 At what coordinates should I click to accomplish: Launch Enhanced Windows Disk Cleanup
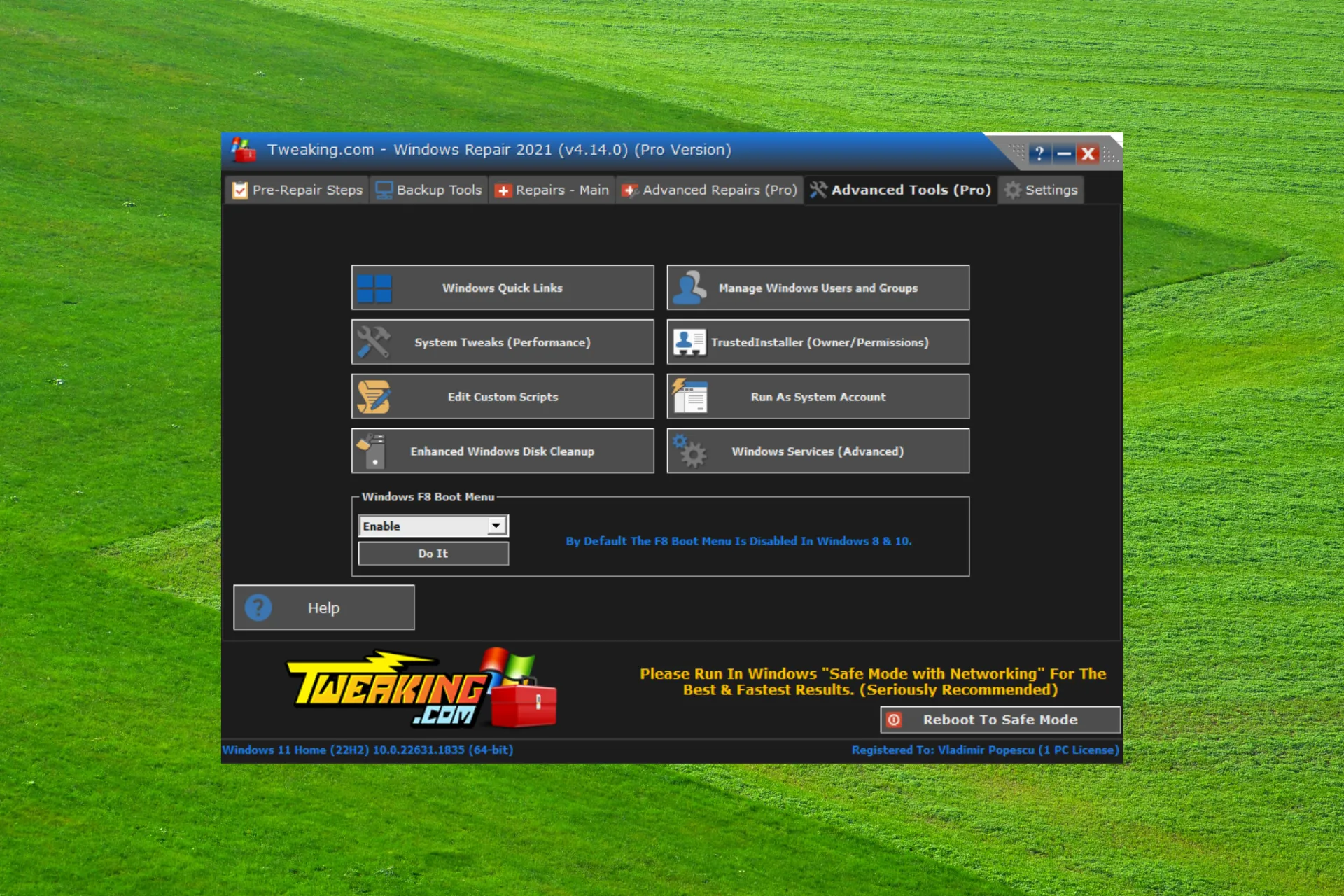[x=503, y=451]
